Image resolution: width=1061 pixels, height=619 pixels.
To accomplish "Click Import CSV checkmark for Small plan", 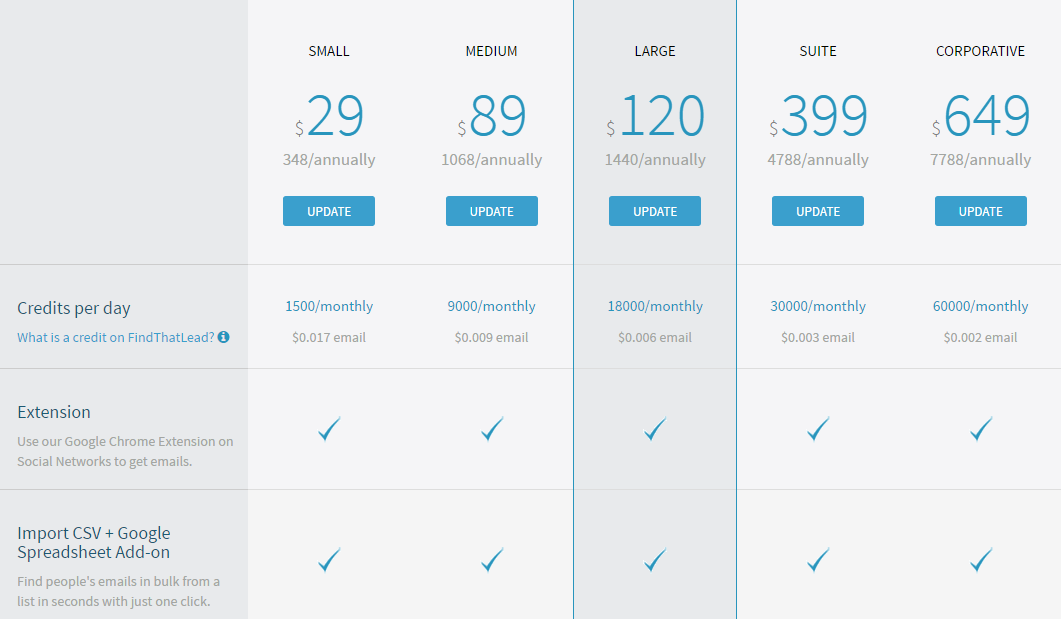I will 329,559.
